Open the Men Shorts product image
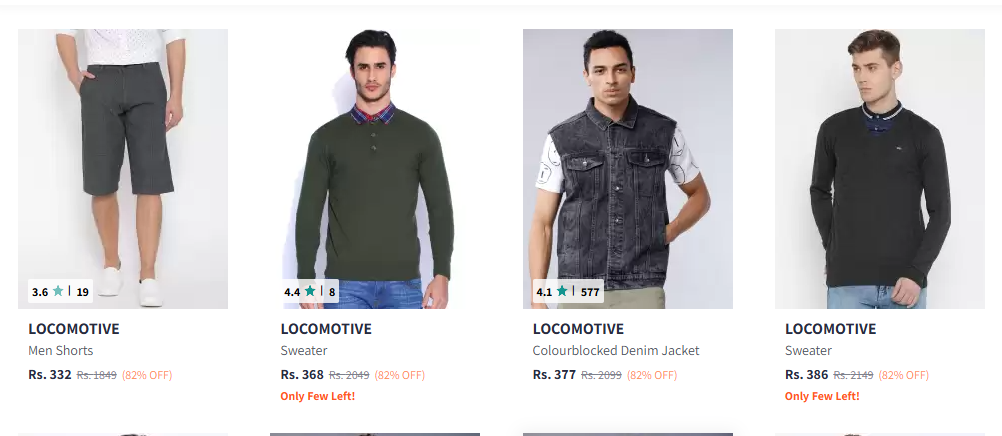The height and width of the screenshot is (436, 1002). click(x=123, y=169)
